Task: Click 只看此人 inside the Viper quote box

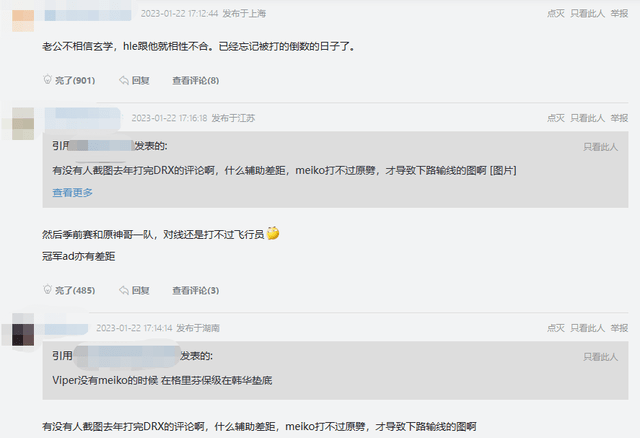Action: coord(600,357)
